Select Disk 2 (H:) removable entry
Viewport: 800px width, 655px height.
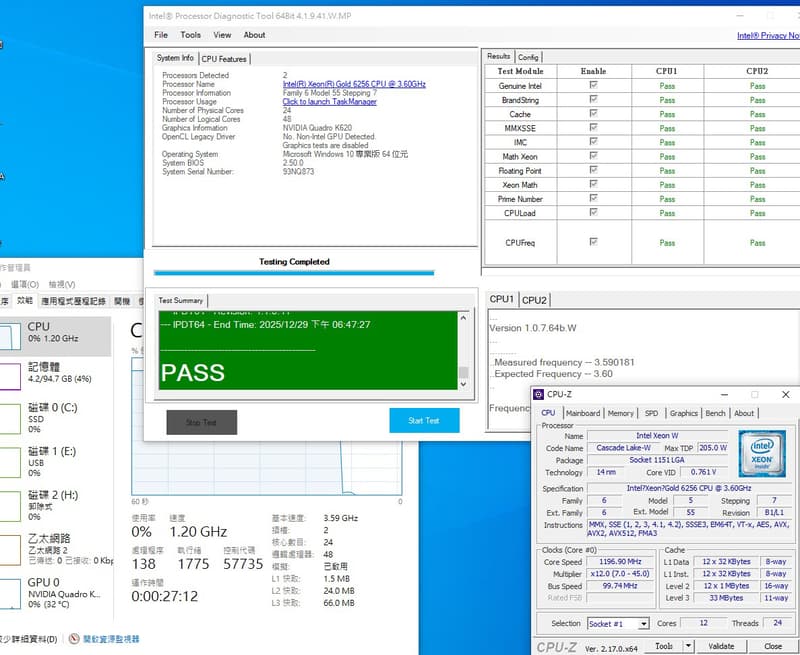click(56, 506)
